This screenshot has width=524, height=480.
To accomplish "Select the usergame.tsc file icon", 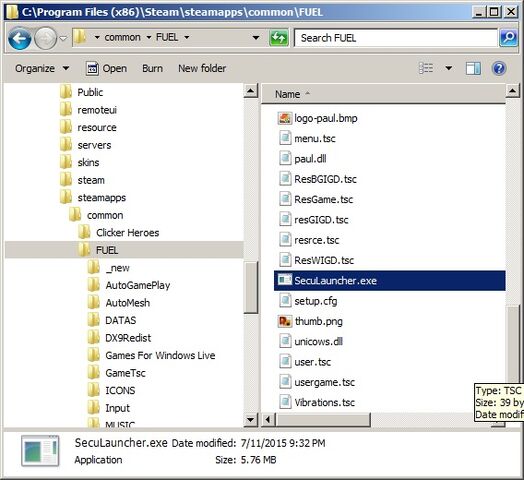I will (285, 382).
